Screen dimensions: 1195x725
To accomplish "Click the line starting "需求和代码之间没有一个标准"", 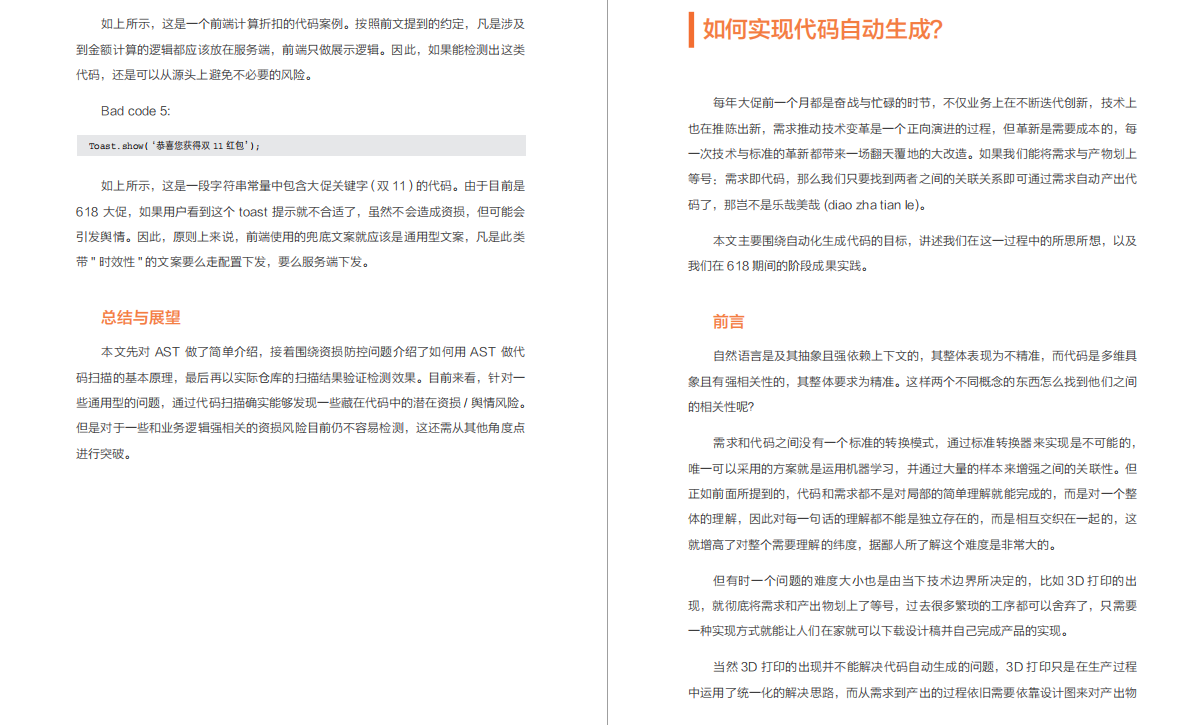I will click(924, 443).
